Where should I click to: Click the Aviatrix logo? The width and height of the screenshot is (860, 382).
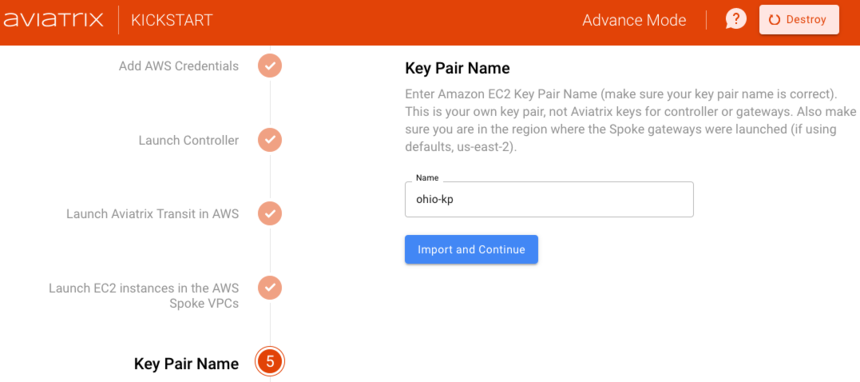tap(53, 20)
